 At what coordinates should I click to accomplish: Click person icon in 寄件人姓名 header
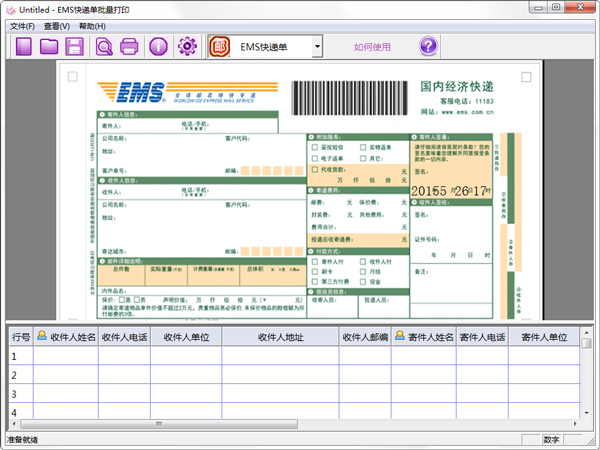tap(400, 336)
